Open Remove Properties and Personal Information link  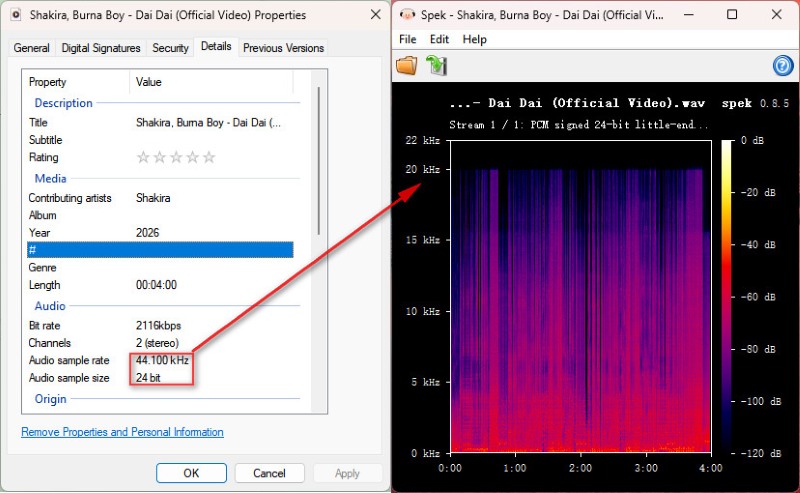click(122, 432)
